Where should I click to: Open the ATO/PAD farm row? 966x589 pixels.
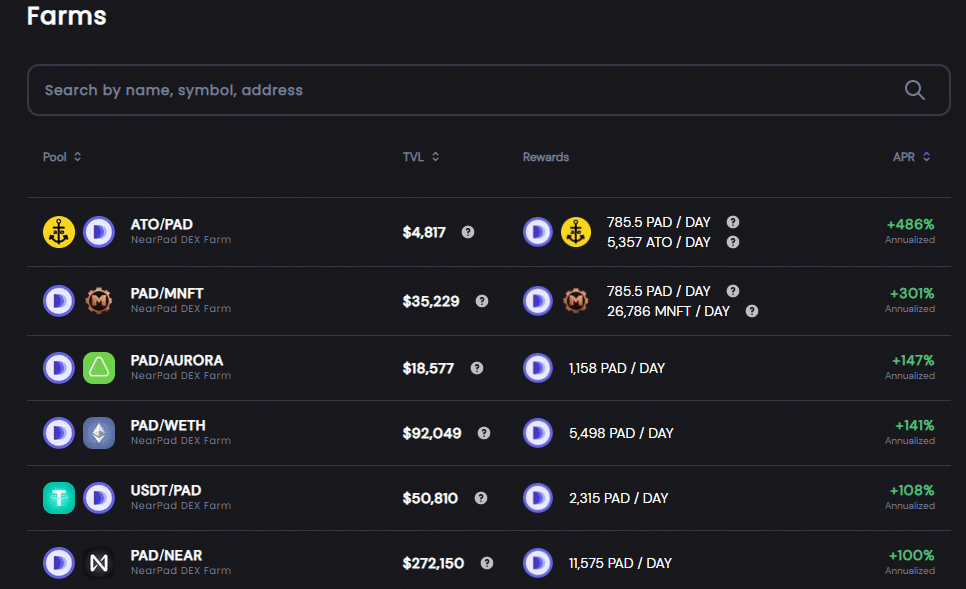tap(489, 232)
